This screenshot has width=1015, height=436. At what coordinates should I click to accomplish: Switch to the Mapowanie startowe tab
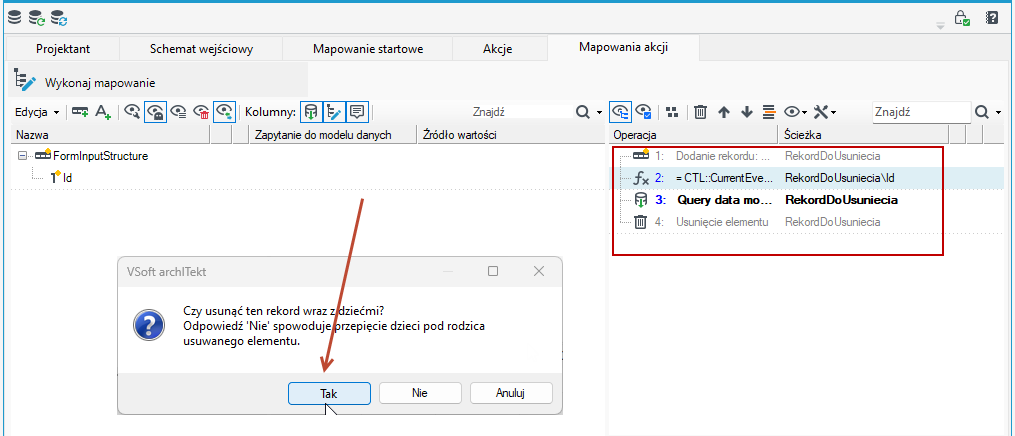[x=368, y=49]
